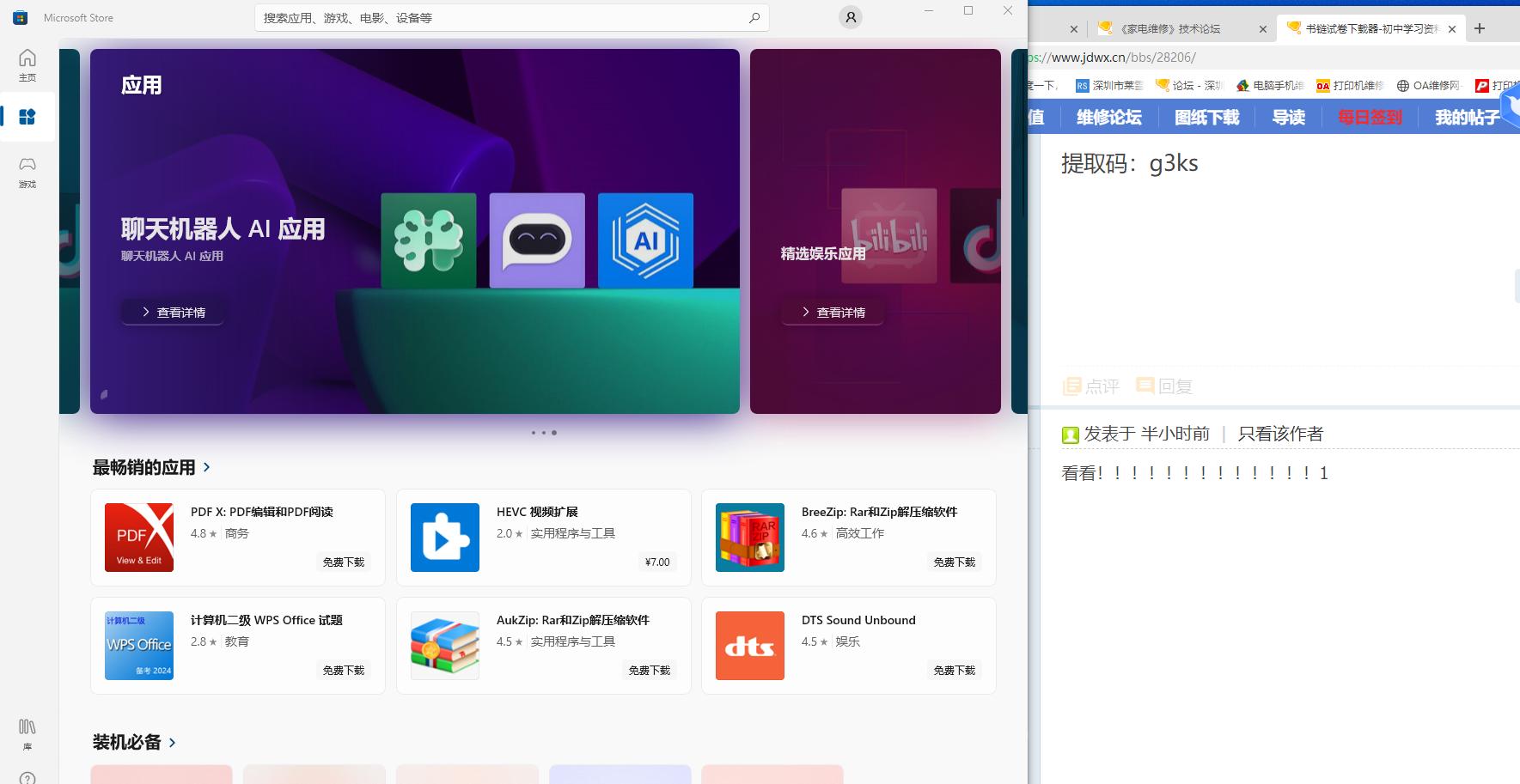The width and height of the screenshot is (1520, 784).
Task: Click 免费下载 for AukZip
Action: coord(650,671)
